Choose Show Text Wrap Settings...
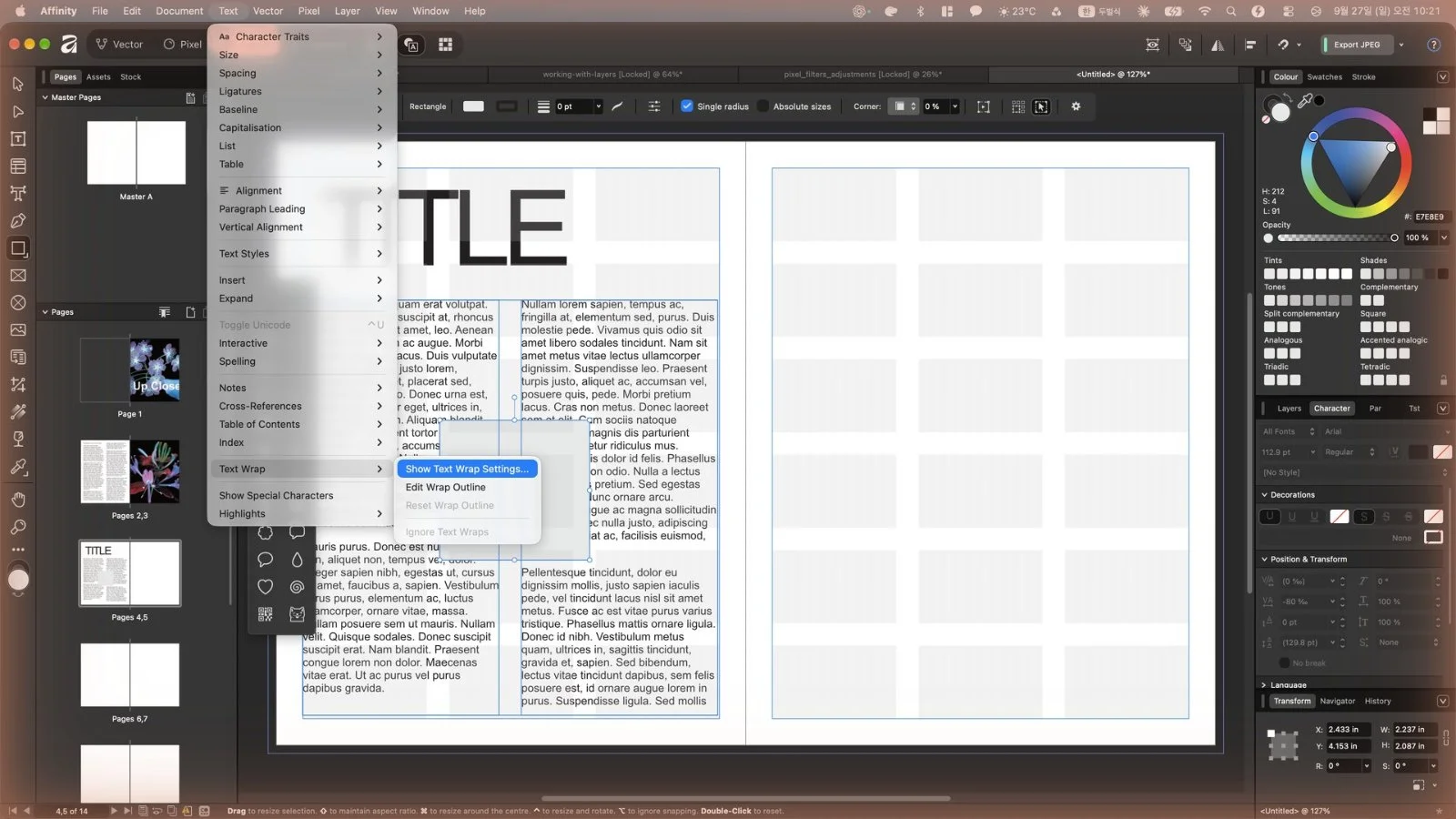The height and width of the screenshot is (819, 1456). click(x=468, y=469)
